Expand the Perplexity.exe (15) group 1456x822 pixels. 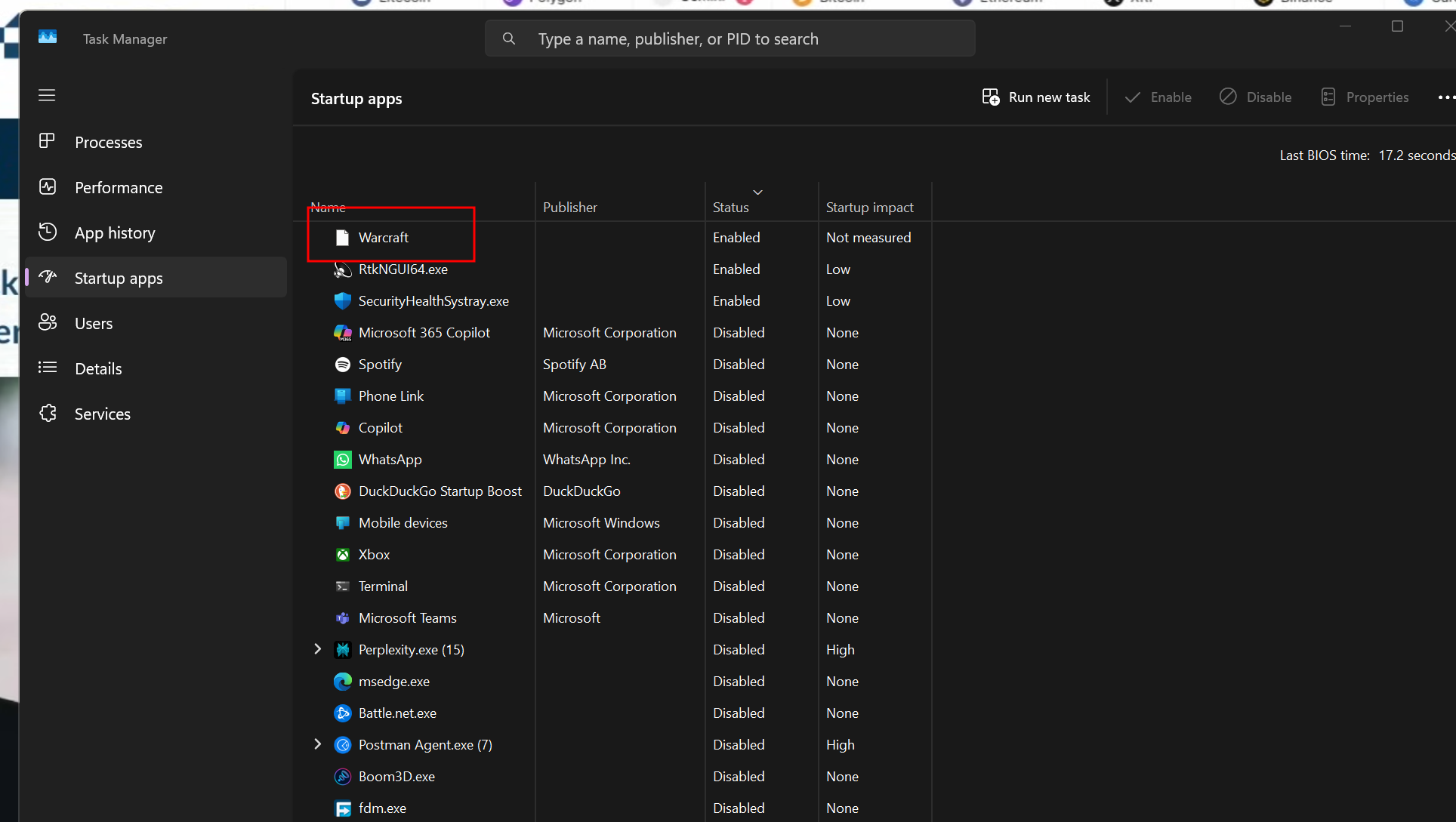point(317,649)
